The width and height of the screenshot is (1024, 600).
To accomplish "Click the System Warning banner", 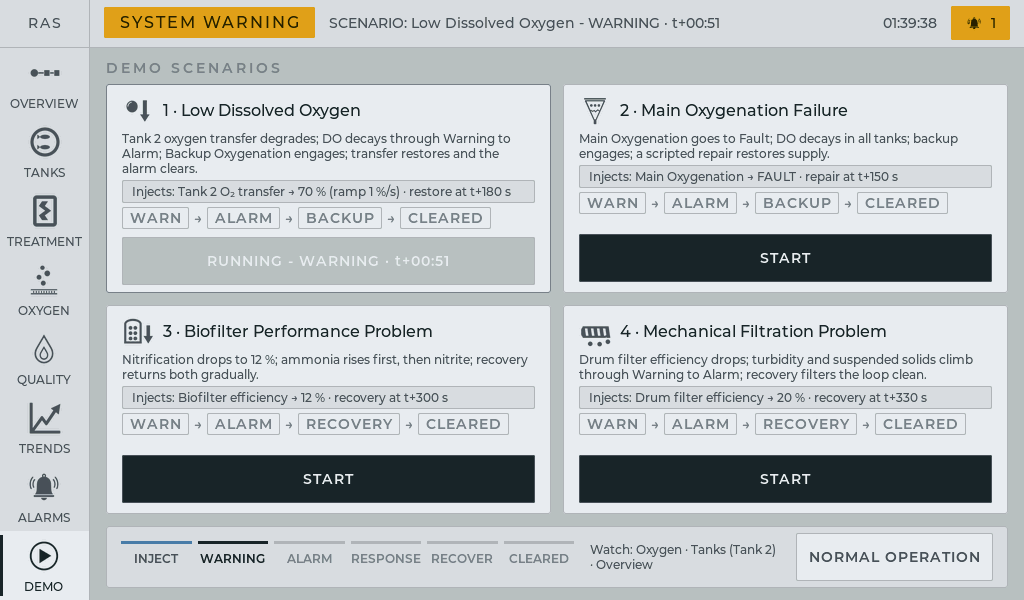I will (210, 22).
